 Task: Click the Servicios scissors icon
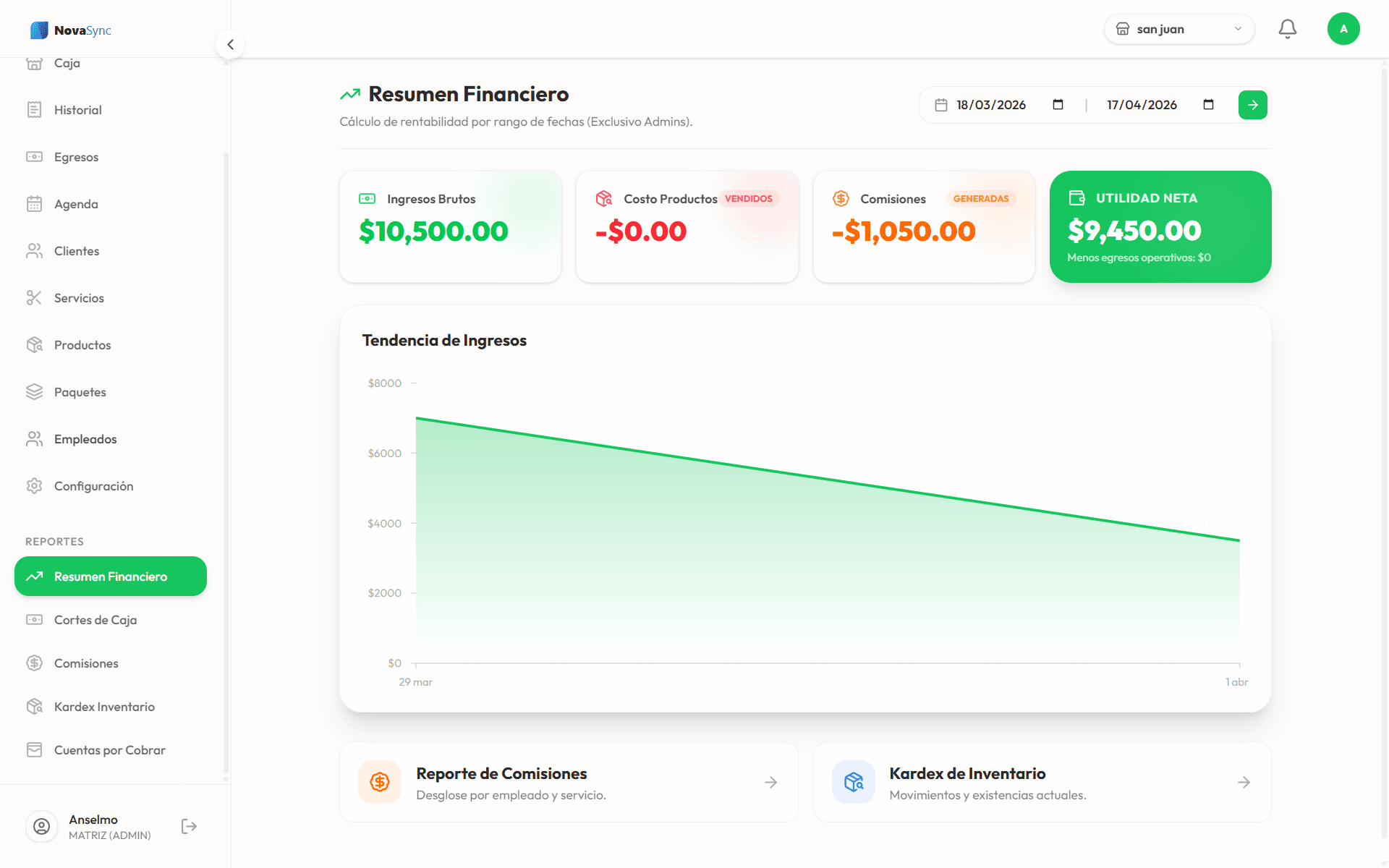(34, 298)
